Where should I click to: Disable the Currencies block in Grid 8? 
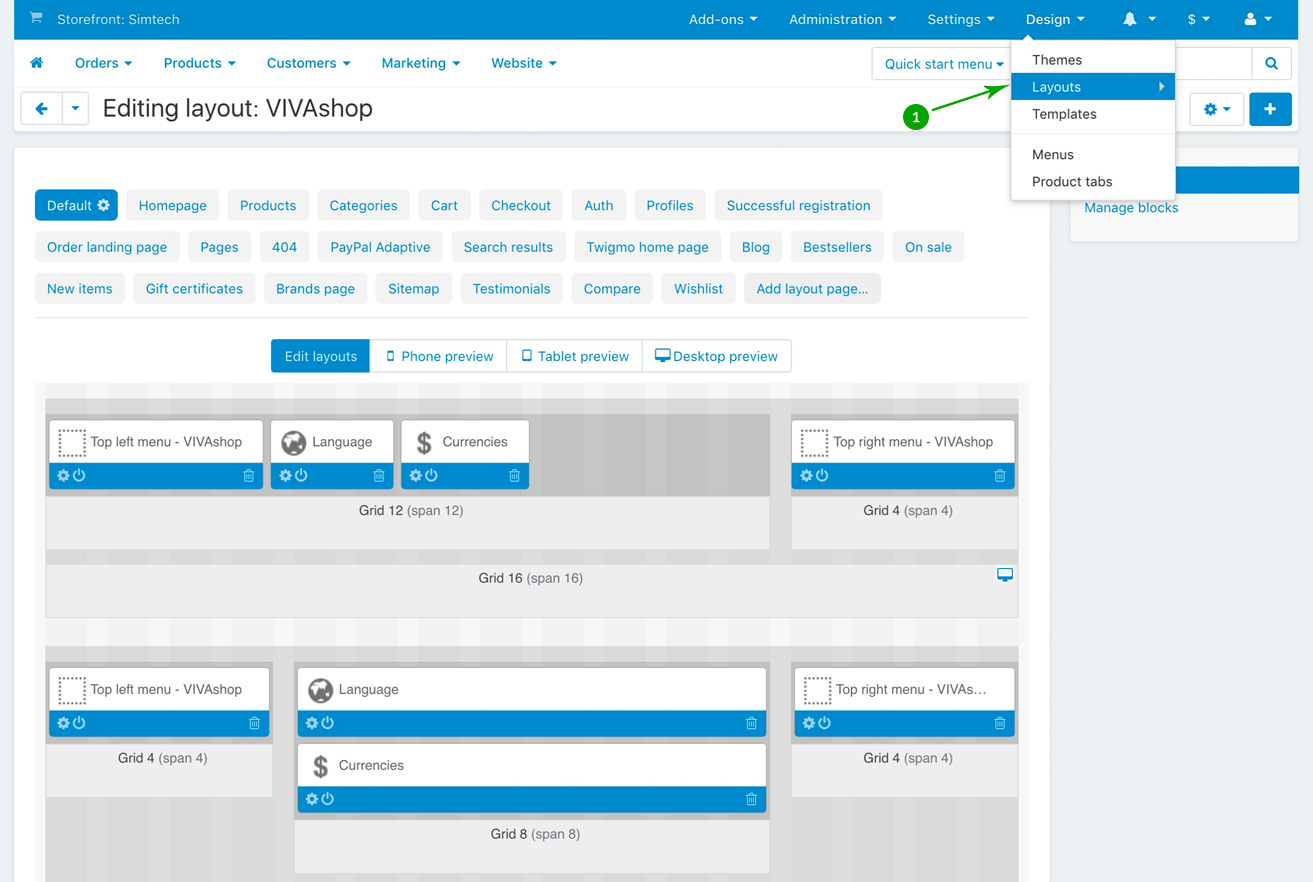327,799
